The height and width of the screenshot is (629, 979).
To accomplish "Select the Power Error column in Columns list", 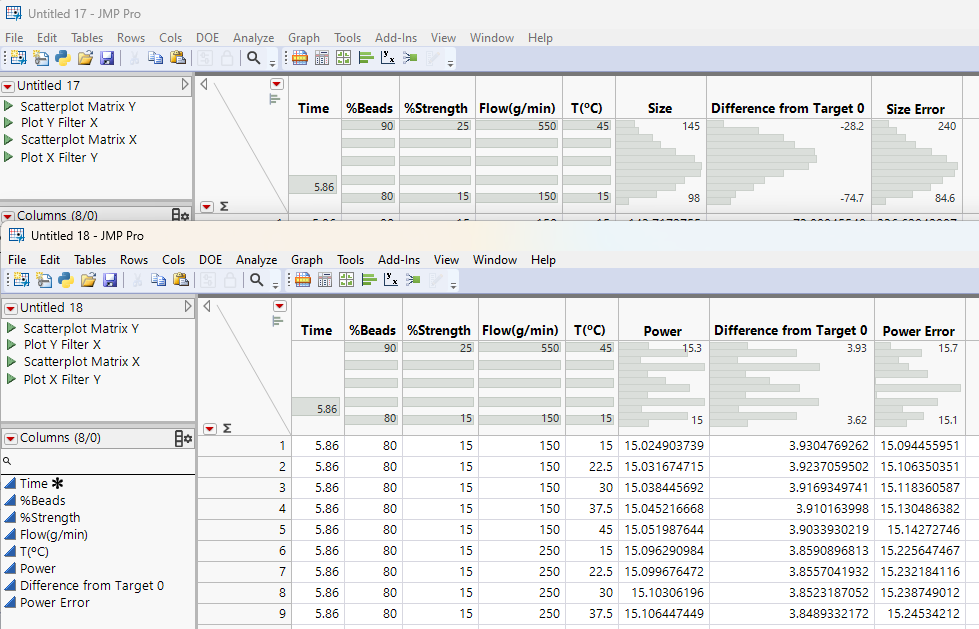I will pyautogui.click(x=54, y=603).
